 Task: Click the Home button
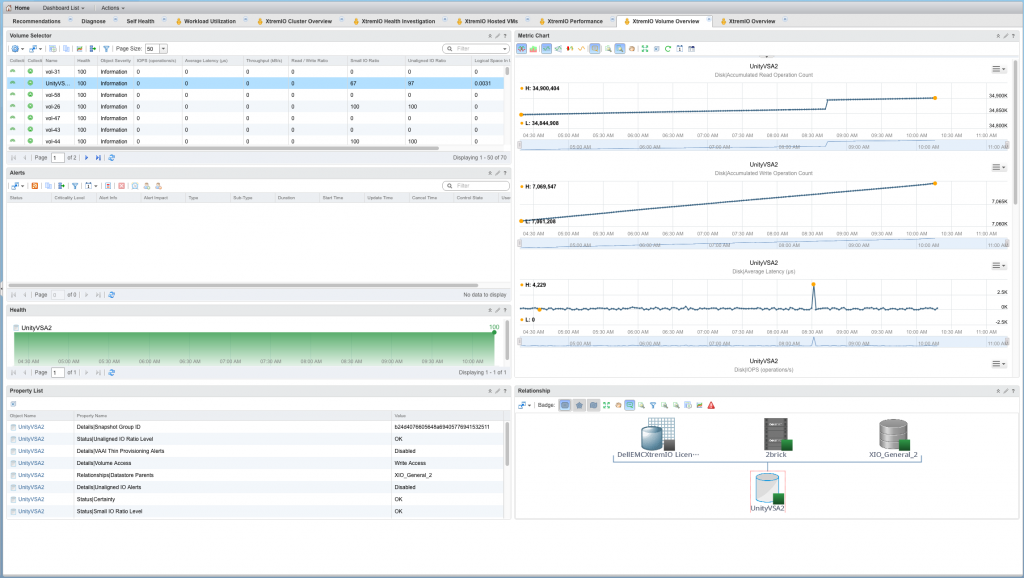coord(19,7)
